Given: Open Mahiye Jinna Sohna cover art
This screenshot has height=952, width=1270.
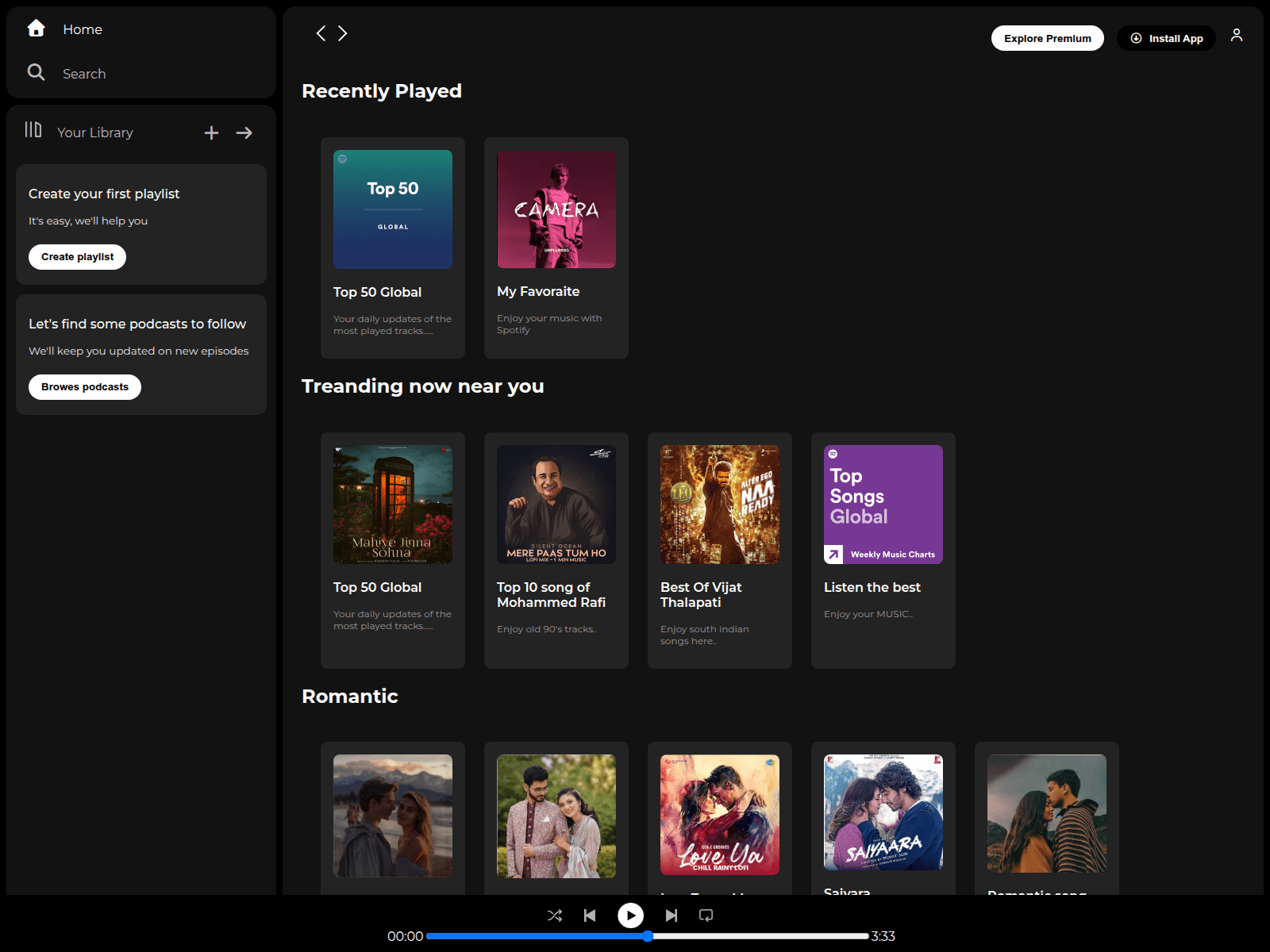Looking at the screenshot, I should point(393,505).
